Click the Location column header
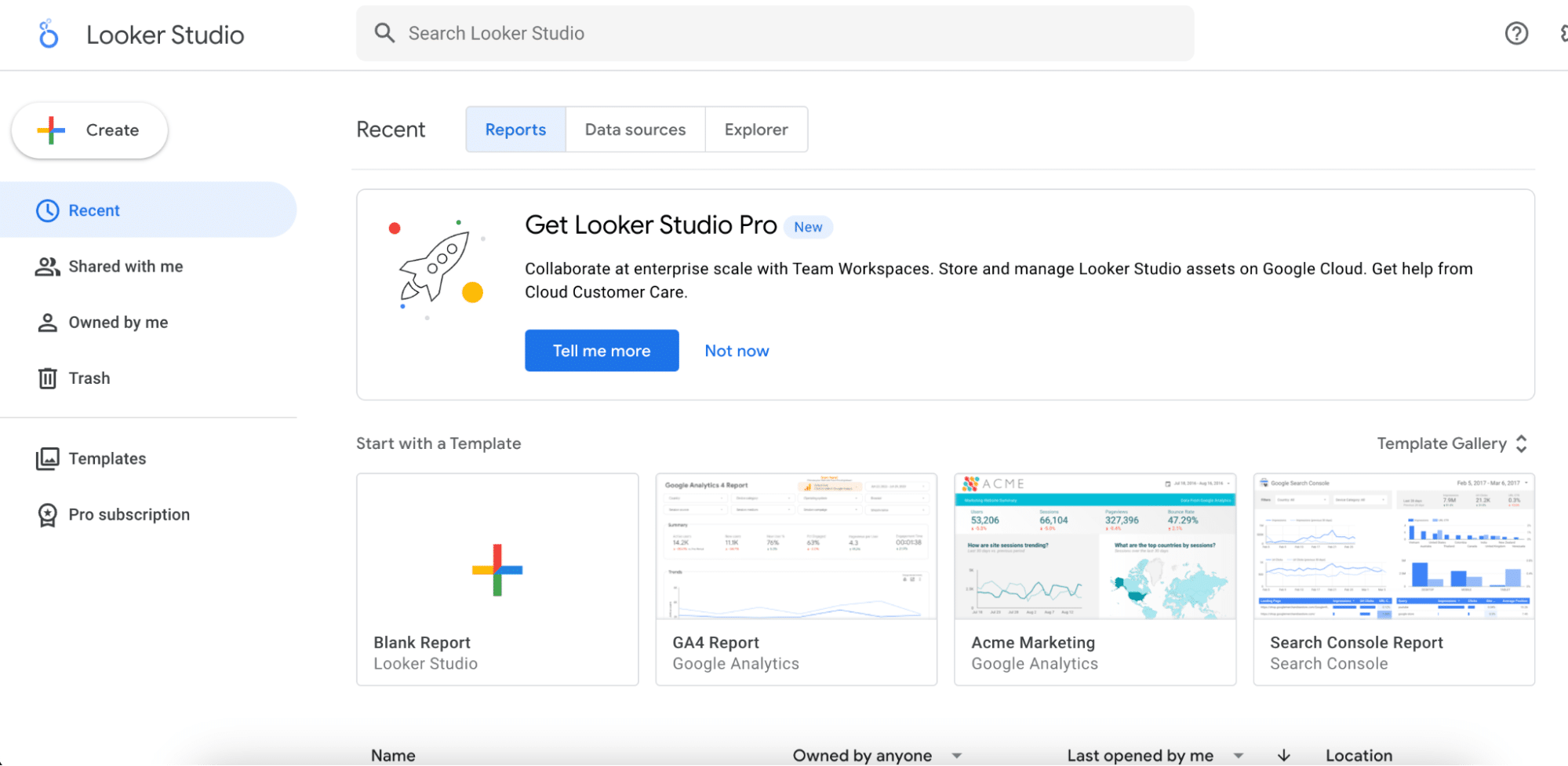 (1359, 755)
